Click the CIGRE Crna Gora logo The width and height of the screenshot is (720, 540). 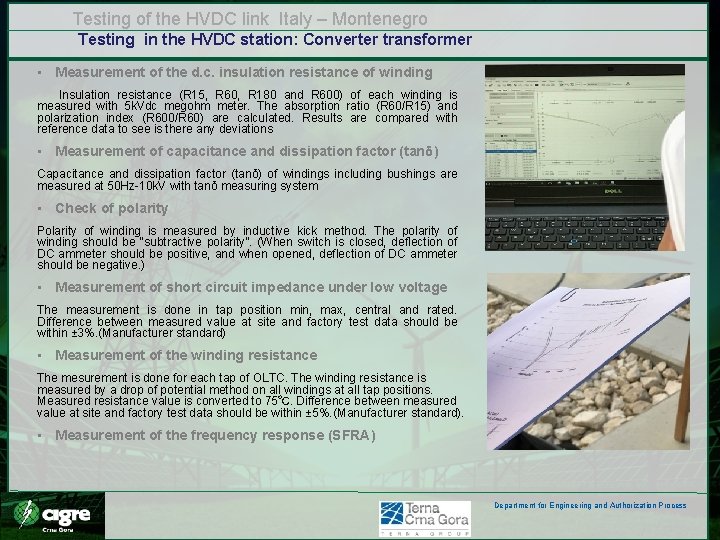[52, 516]
